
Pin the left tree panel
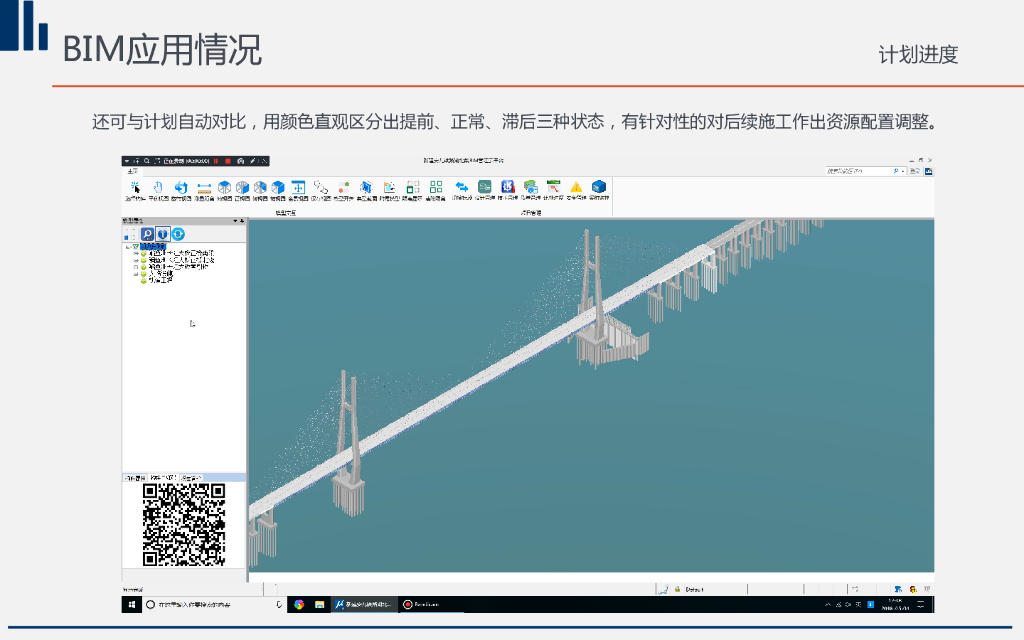point(242,221)
